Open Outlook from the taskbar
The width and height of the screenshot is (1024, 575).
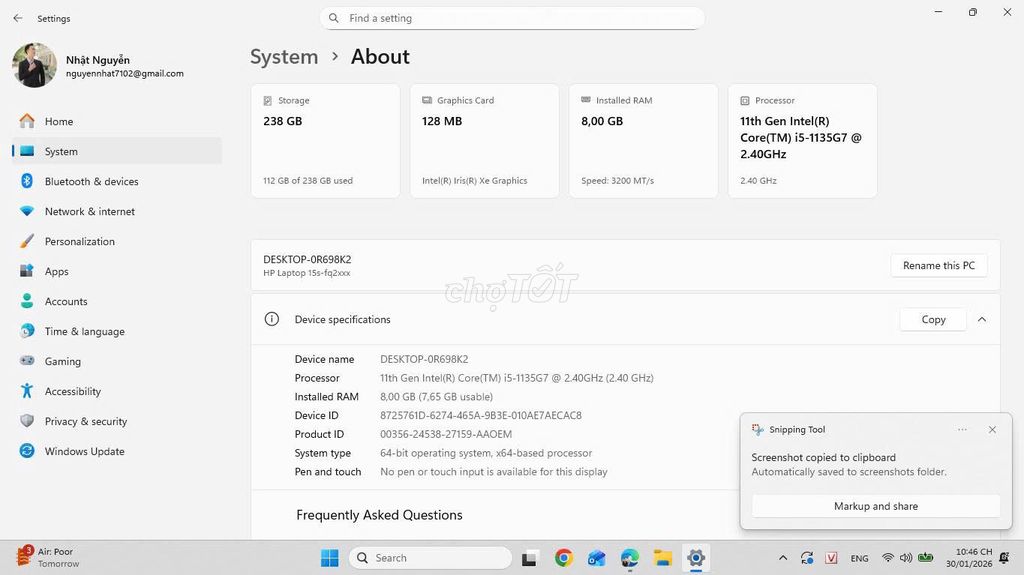596,558
